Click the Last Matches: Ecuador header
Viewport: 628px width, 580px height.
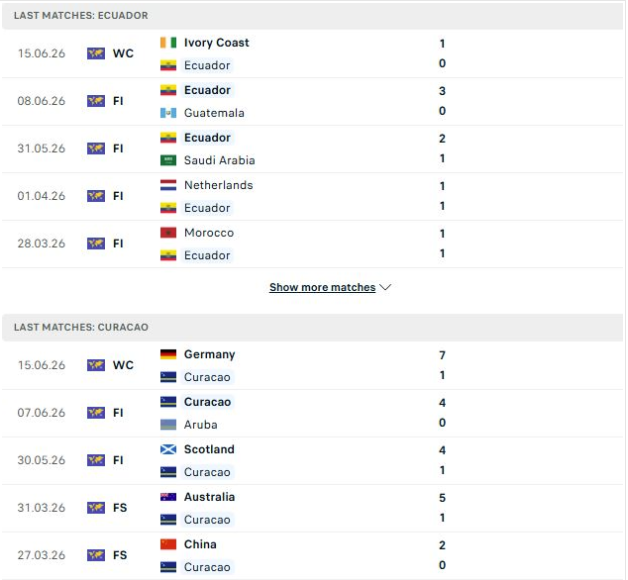(81, 16)
